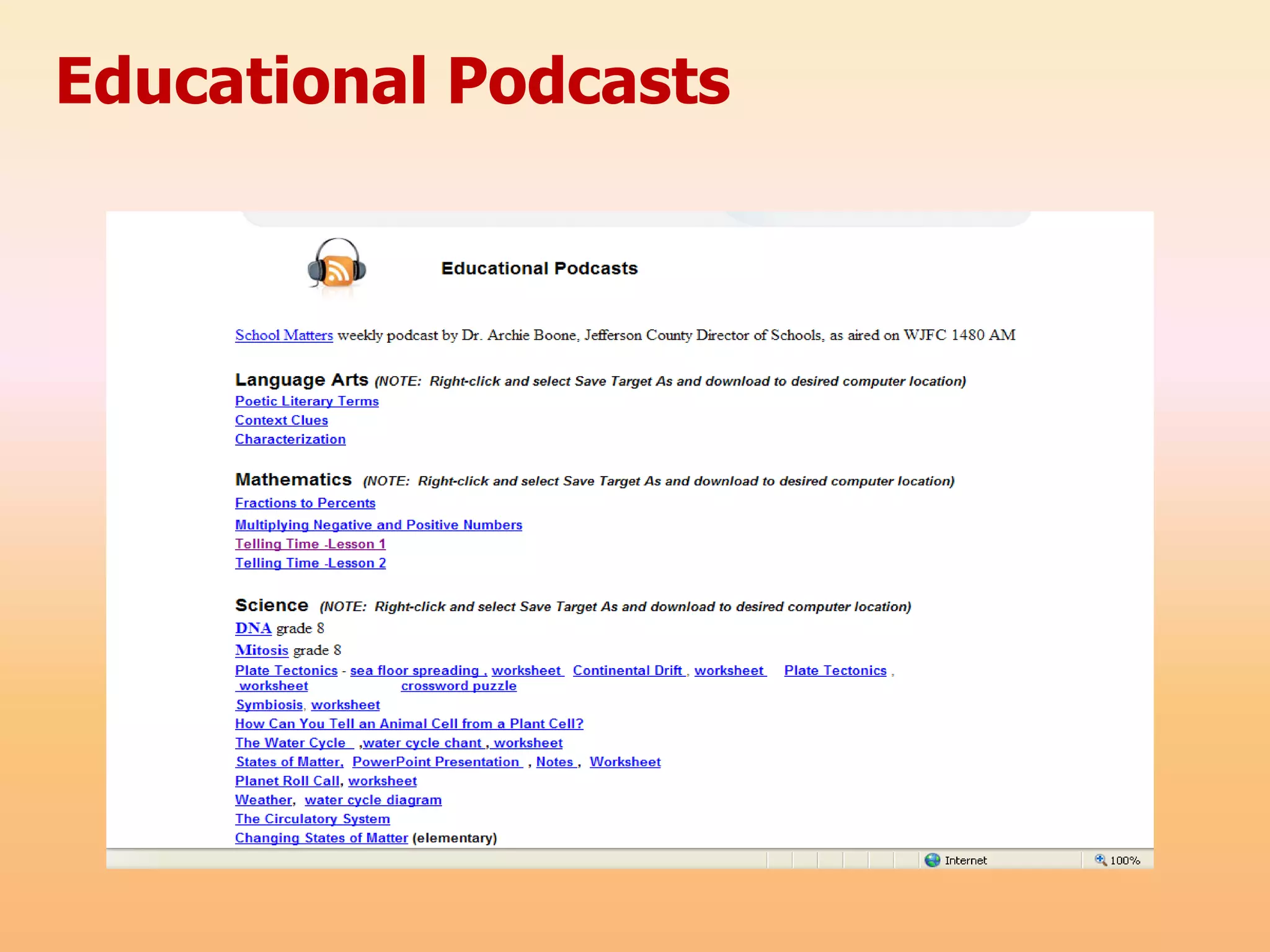Open the DNA grade 8 link
1270x952 pixels.
pos(254,628)
